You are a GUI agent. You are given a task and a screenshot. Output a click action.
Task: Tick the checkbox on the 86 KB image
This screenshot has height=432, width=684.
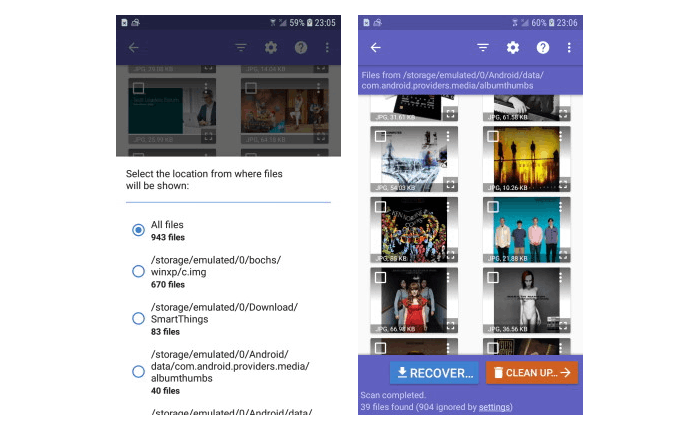[380, 207]
